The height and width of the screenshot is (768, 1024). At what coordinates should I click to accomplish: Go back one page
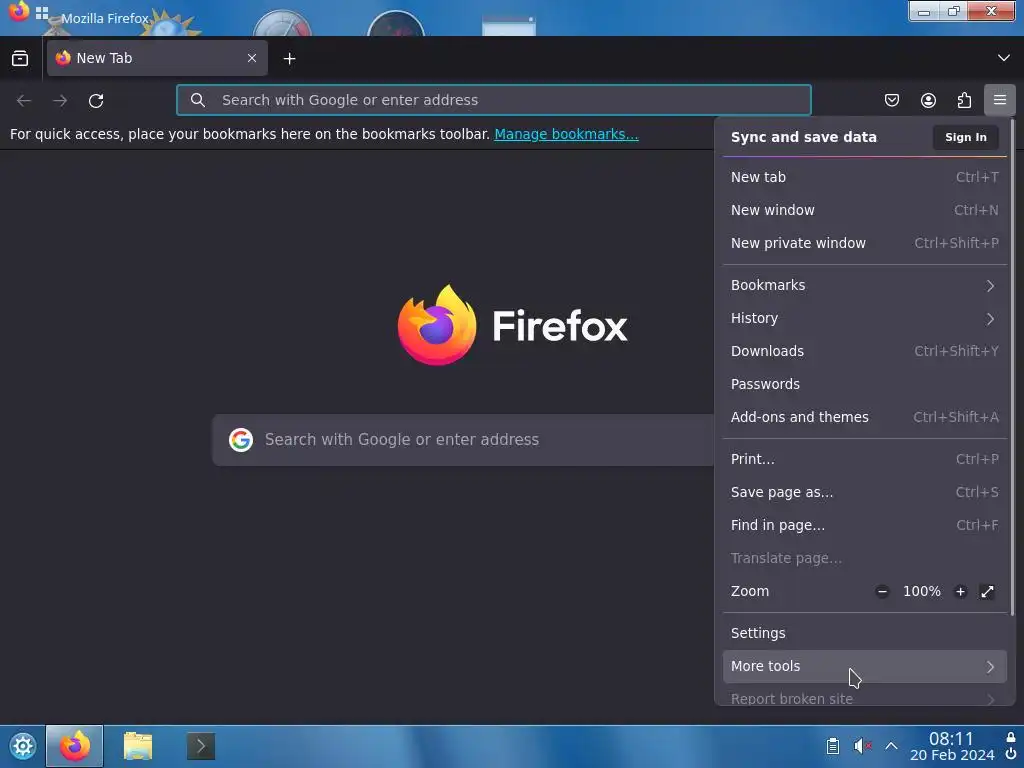[24, 101]
